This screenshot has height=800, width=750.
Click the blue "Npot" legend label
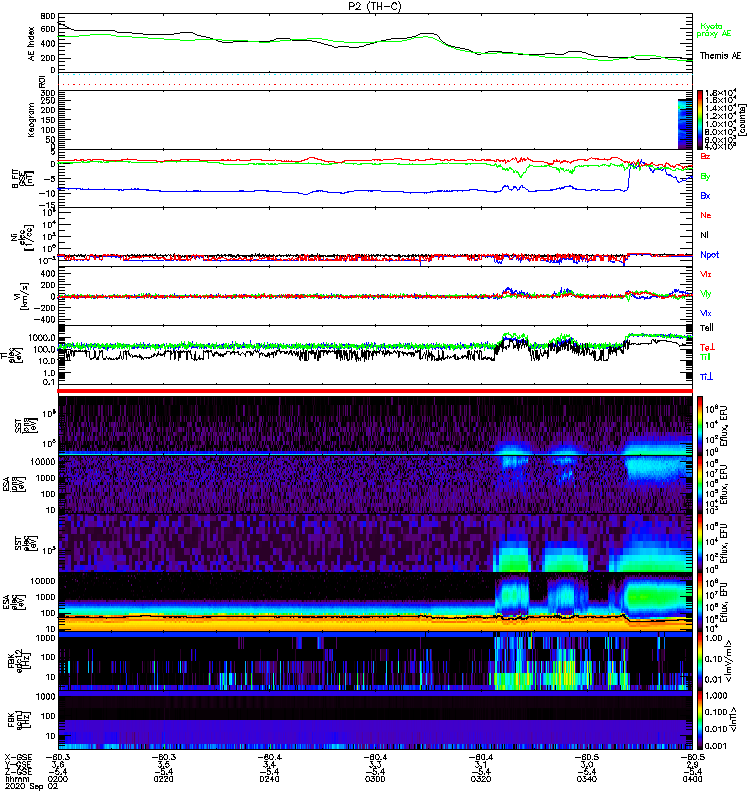coord(709,255)
